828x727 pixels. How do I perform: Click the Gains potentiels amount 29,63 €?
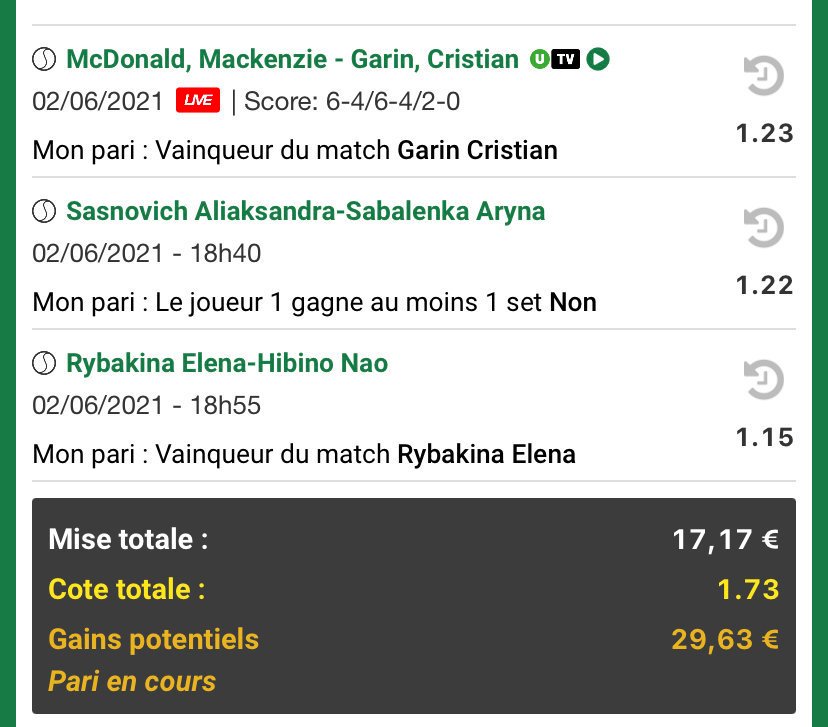pyautogui.click(x=725, y=639)
